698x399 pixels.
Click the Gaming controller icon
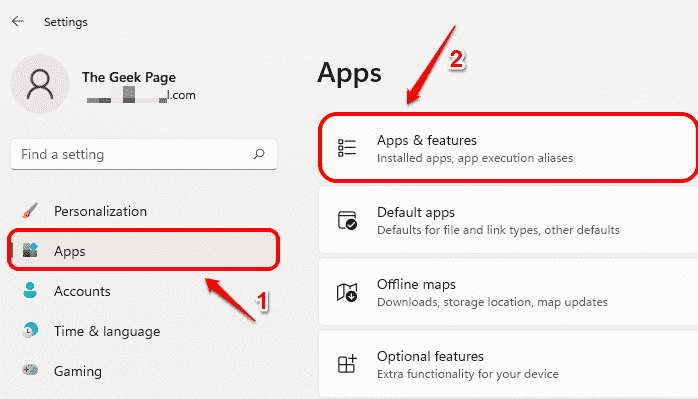point(30,370)
